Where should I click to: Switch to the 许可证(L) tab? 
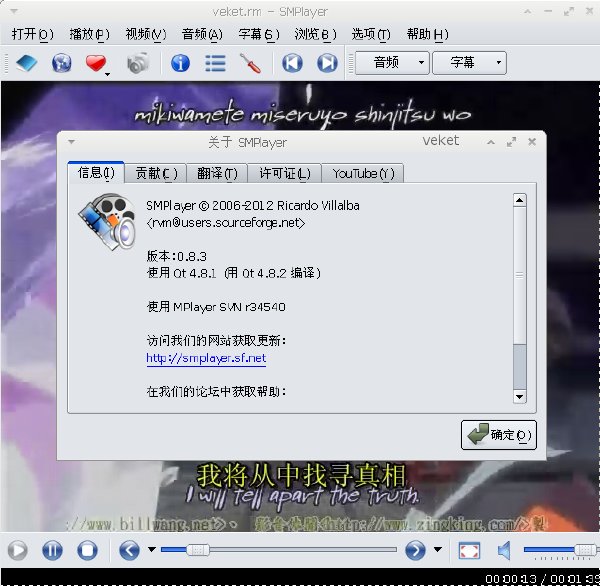tap(285, 173)
